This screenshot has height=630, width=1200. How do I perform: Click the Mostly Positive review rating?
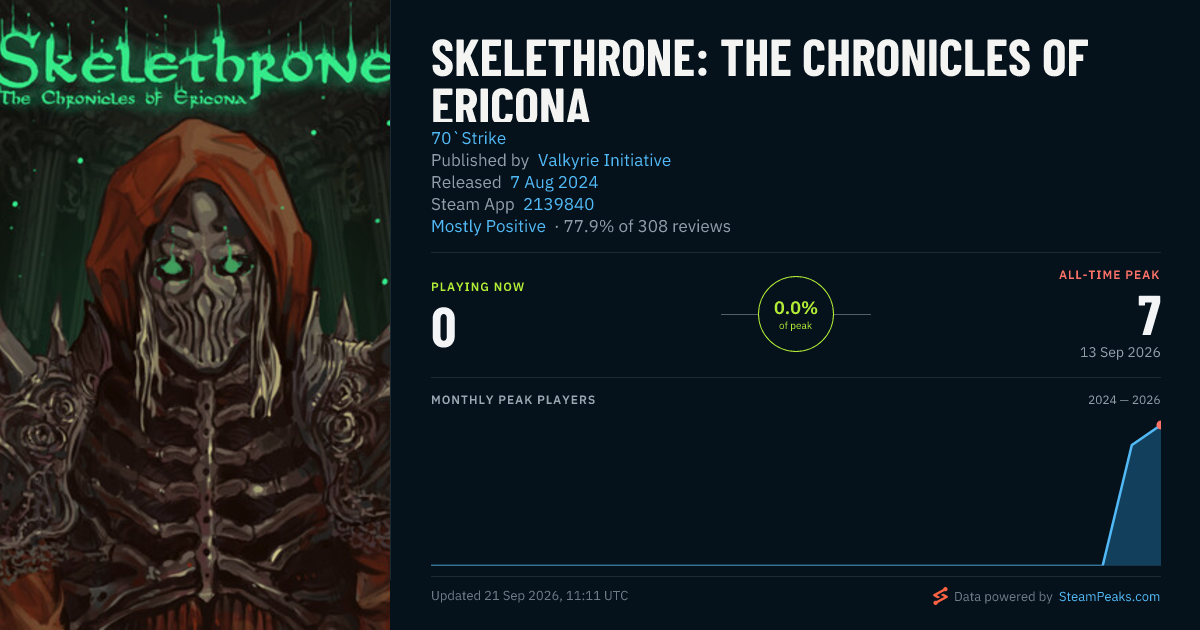(x=488, y=226)
